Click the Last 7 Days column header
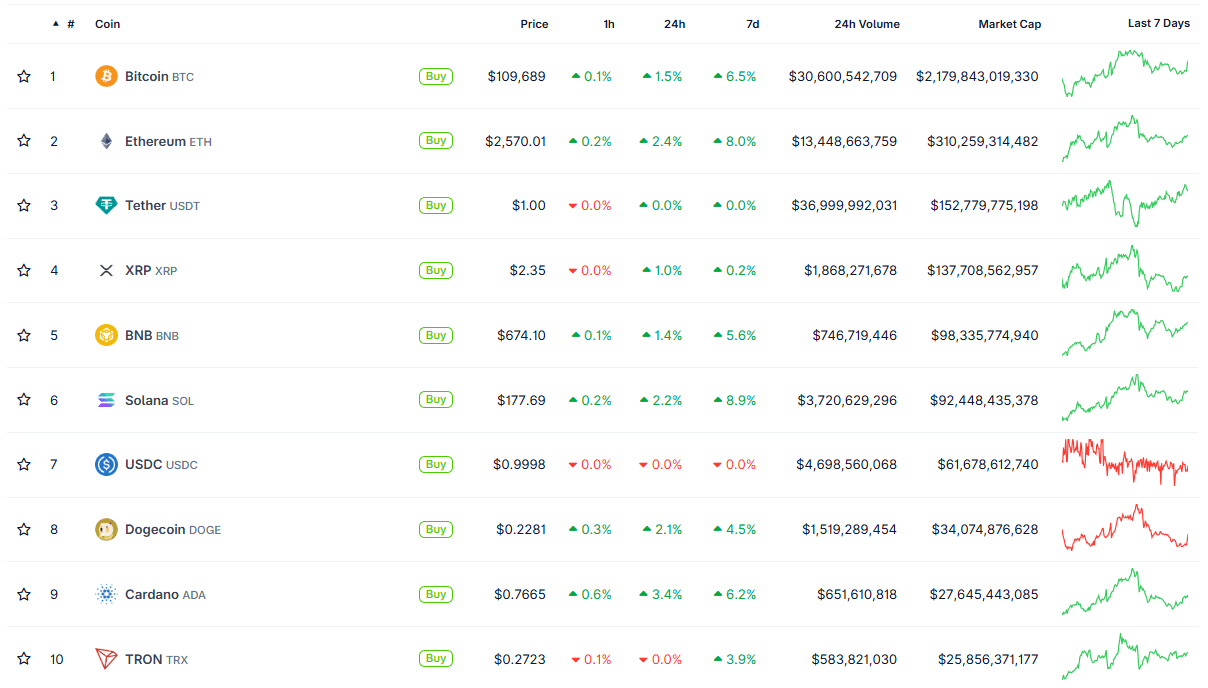This screenshot has width=1208, height=688. (1159, 23)
